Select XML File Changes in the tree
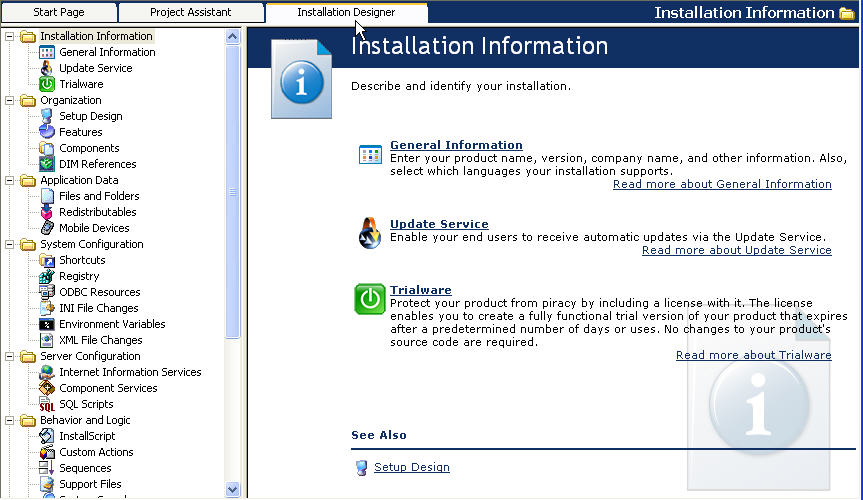The width and height of the screenshot is (863, 500). coord(100,340)
